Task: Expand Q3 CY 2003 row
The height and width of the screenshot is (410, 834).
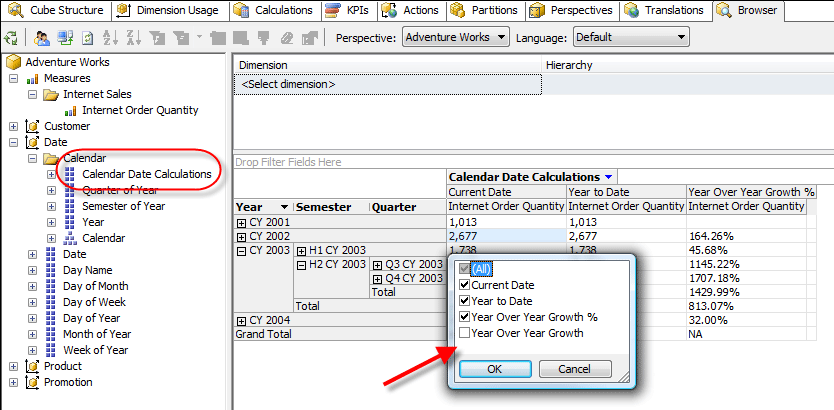Action: pos(377,264)
